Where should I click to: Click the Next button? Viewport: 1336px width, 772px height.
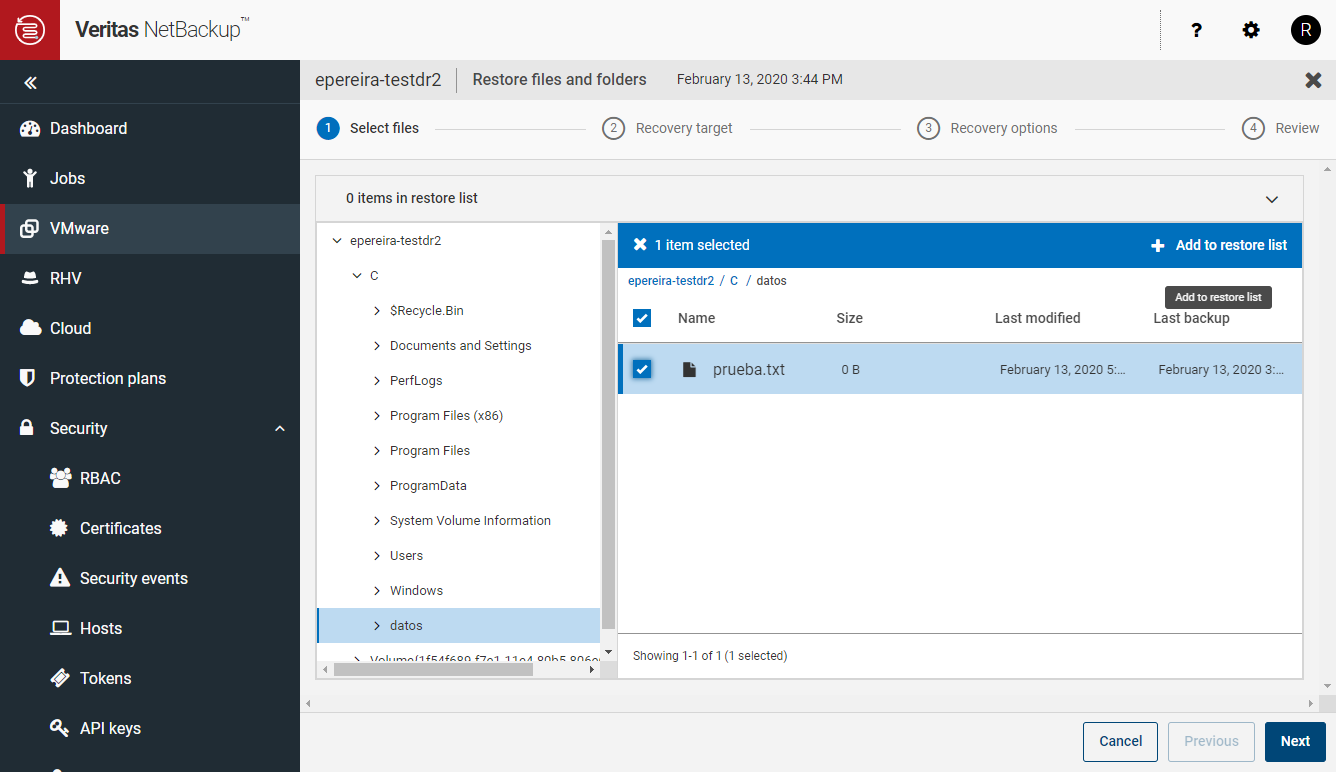[1295, 742]
